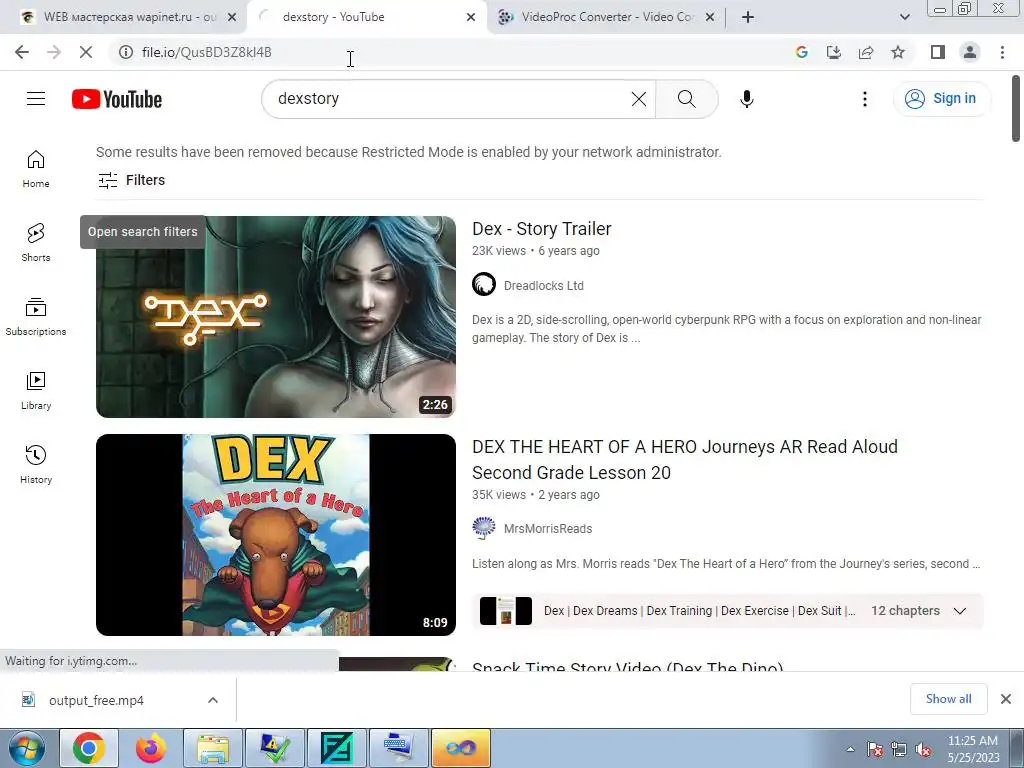Click Dreadlocks Ltd channel avatar
Image resolution: width=1024 pixels, height=768 pixels.
tap(484, 285)
